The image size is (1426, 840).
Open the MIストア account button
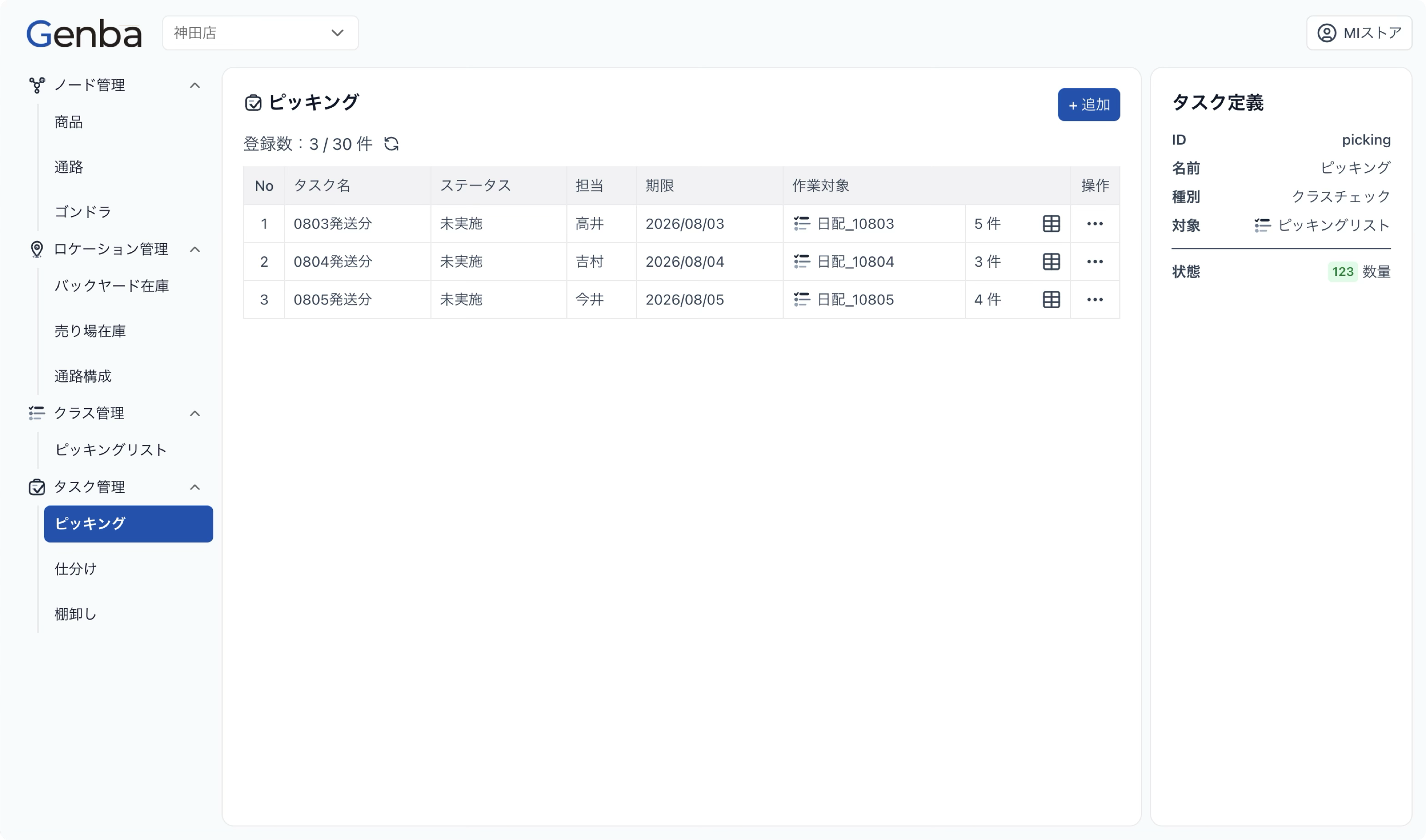(1359, 33)
